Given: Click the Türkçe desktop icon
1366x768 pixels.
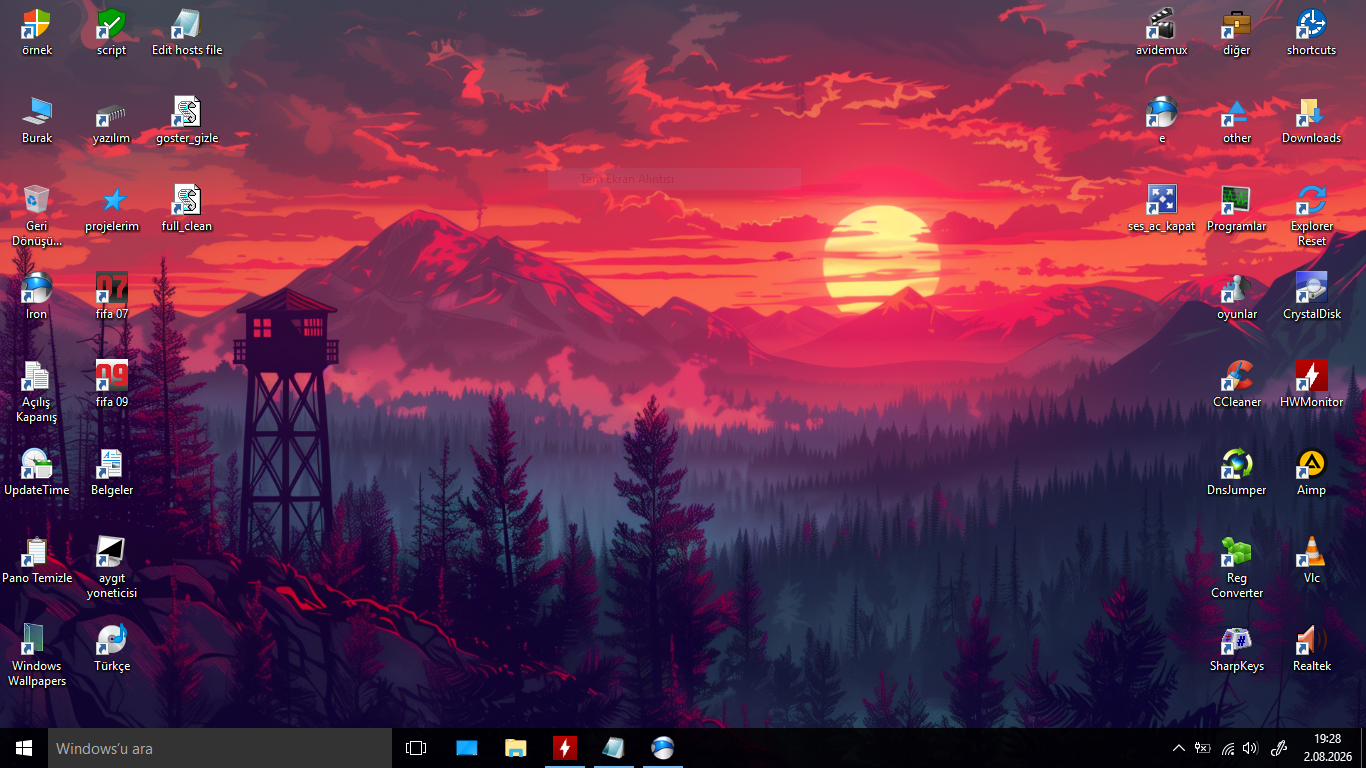Looking at the screenshot, I should pyautogui.click(x=111, y=648).
